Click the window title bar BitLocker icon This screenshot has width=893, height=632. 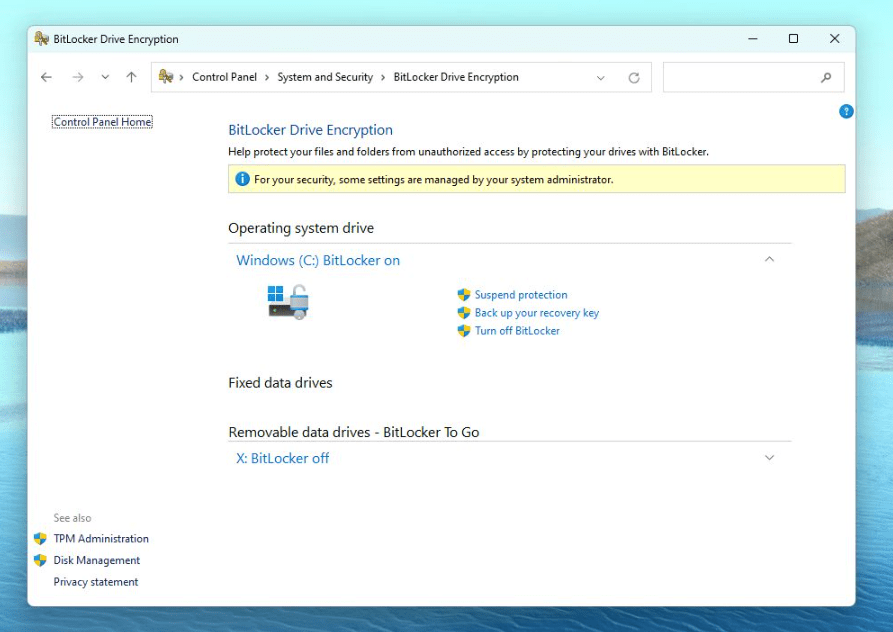point(42,39)
